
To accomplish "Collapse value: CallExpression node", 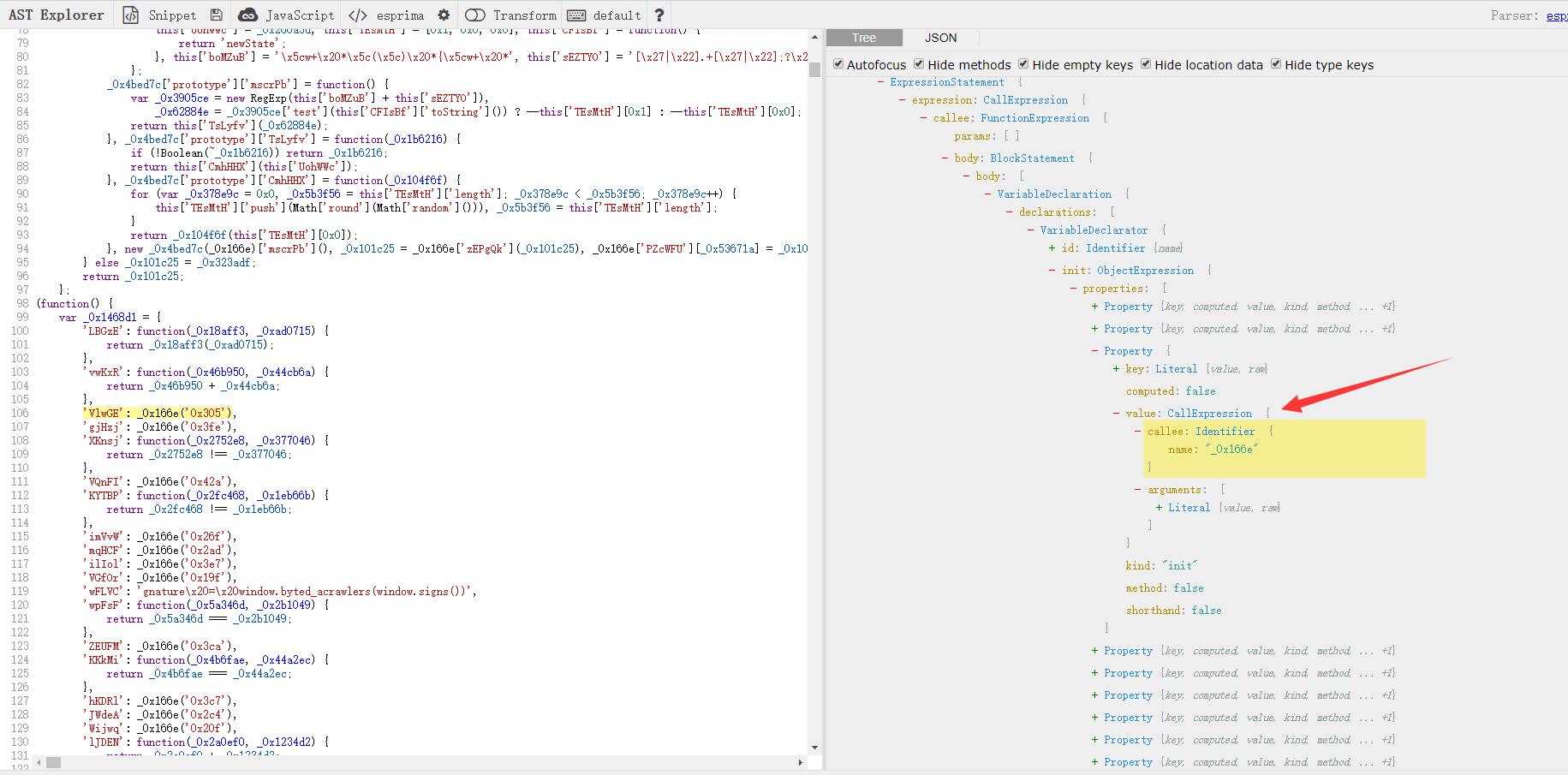I will coord(1117,414).
